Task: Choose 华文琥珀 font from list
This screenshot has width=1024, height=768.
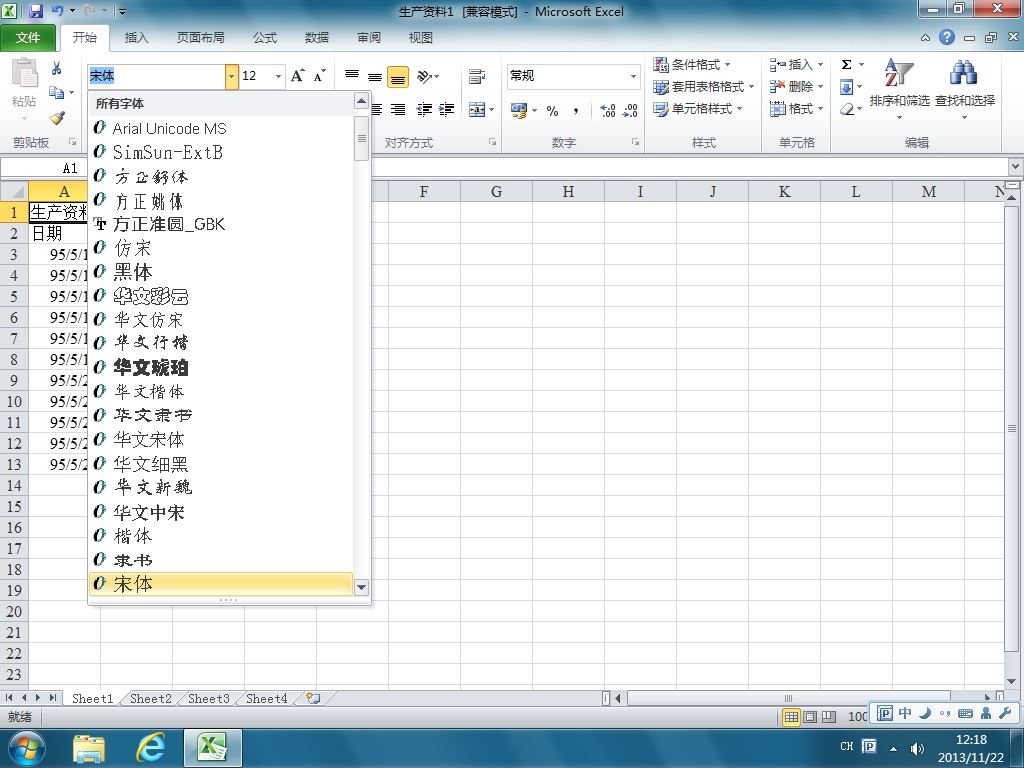Action: tap(221, 367)
